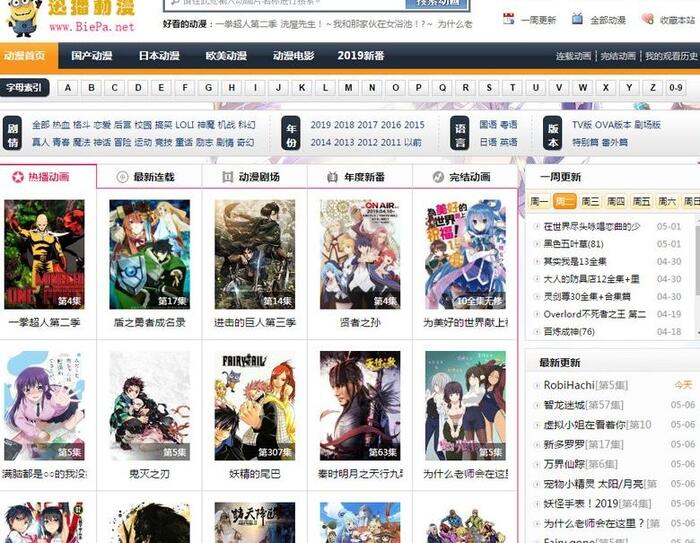Viewport: 700px width, 543px height.
Task: Open the 2019新番 navigation item
Action: tap(361, 56)
